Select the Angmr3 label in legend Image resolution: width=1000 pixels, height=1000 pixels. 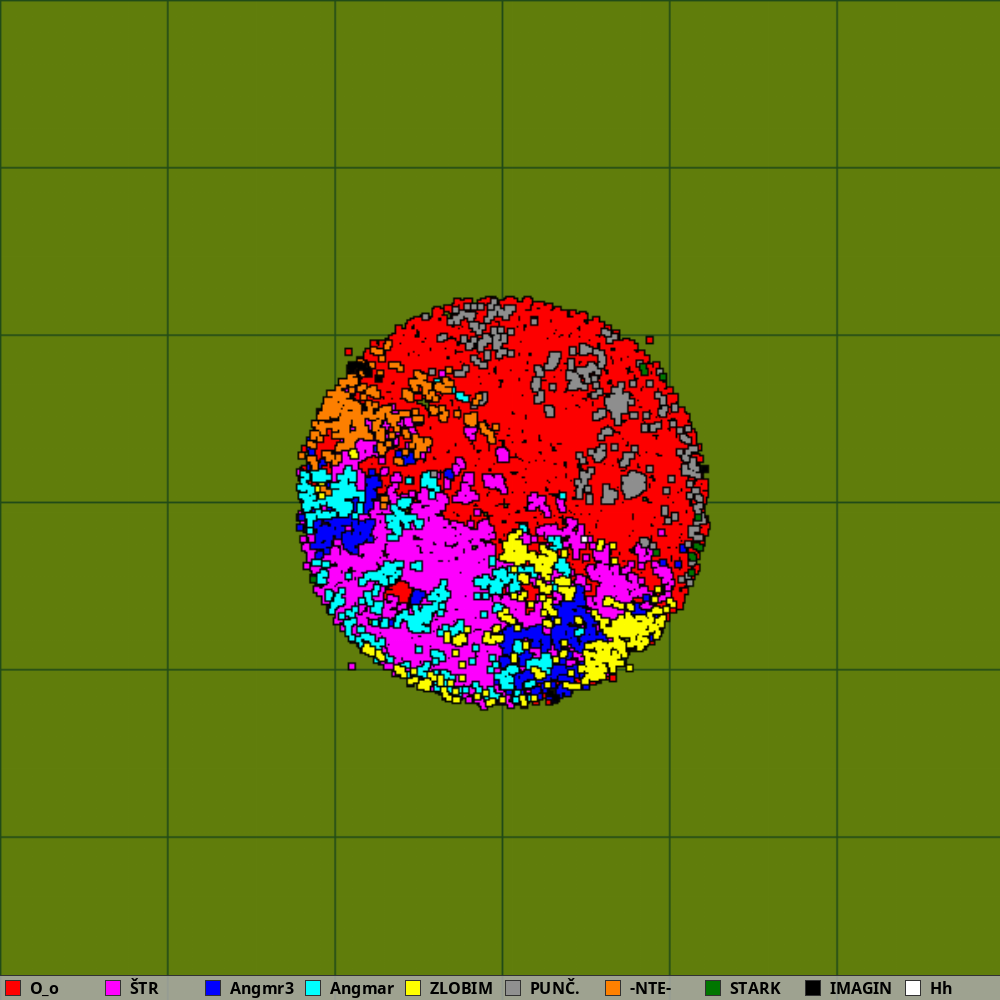pos(261,989)
